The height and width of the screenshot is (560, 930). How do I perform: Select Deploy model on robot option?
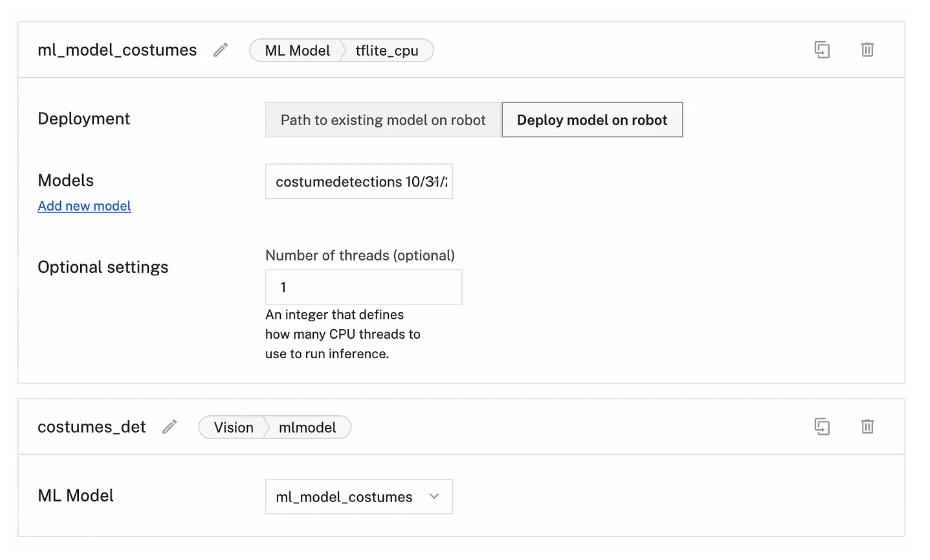[592, 120]
